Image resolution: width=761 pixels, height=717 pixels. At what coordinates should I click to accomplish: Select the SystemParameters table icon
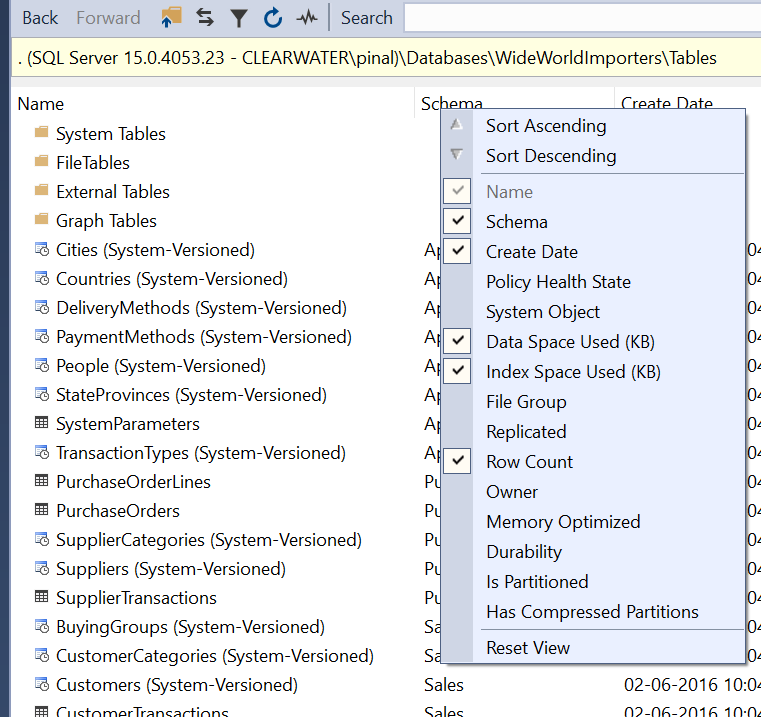[42, 423]
